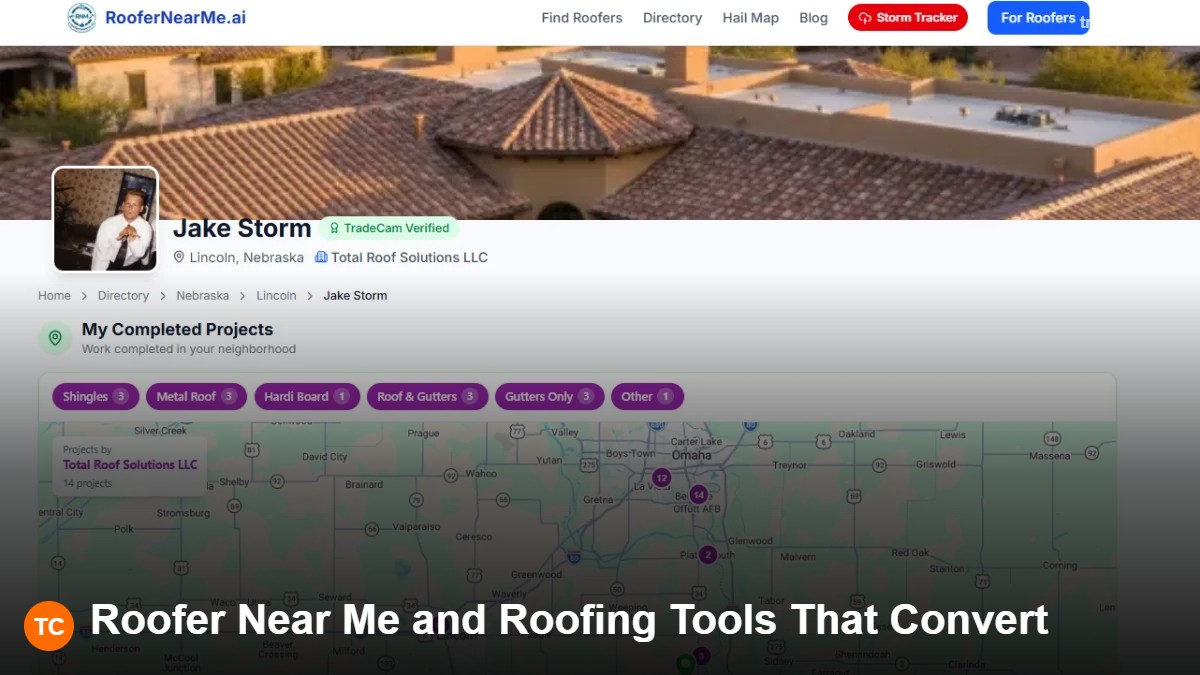This screenshot has width=1200, height=675.
Task: Click the TradeCam Verified badge
Action: [x=389, y=228]
